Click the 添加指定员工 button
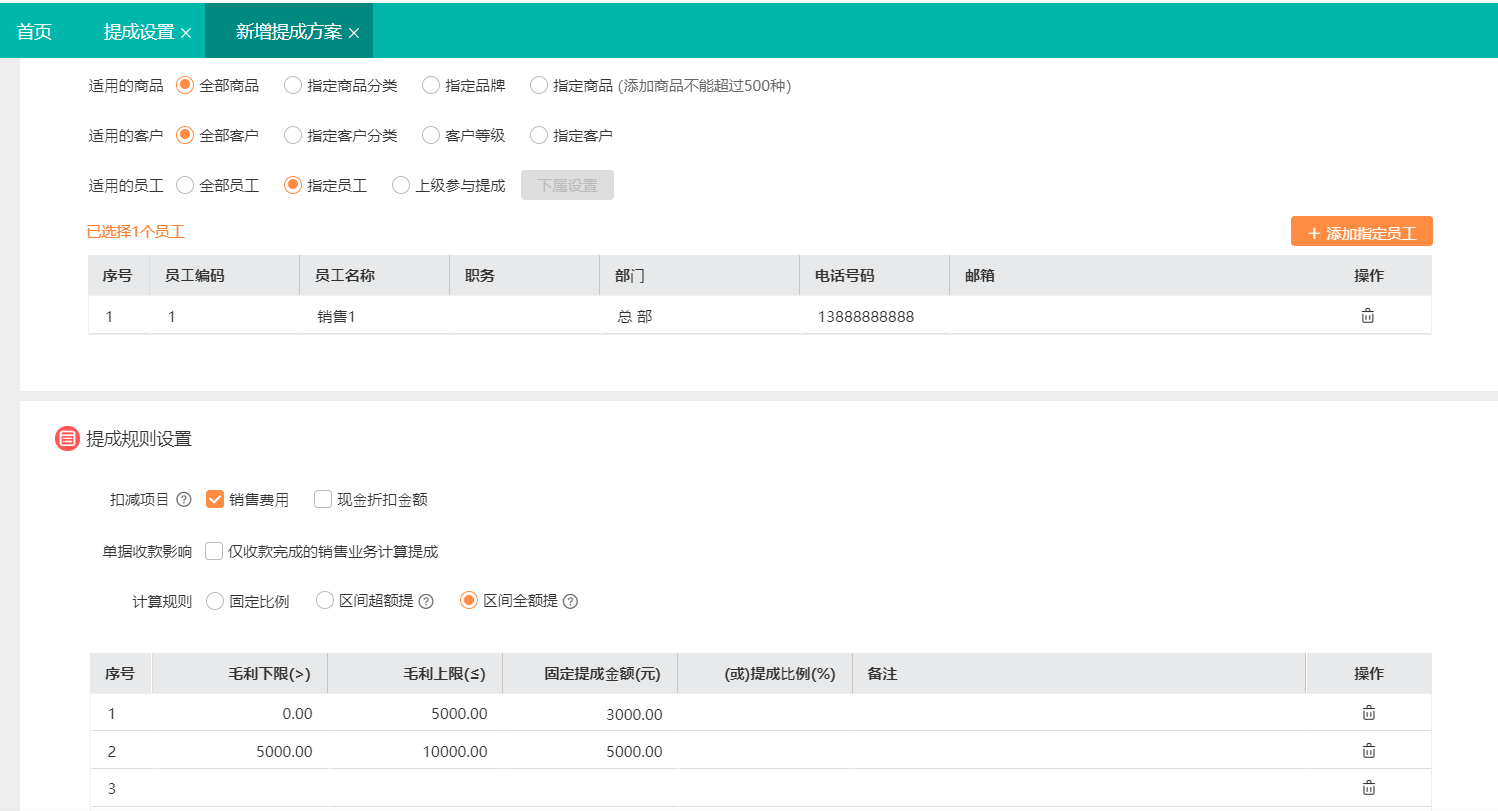 click(x=1361, y=233)
